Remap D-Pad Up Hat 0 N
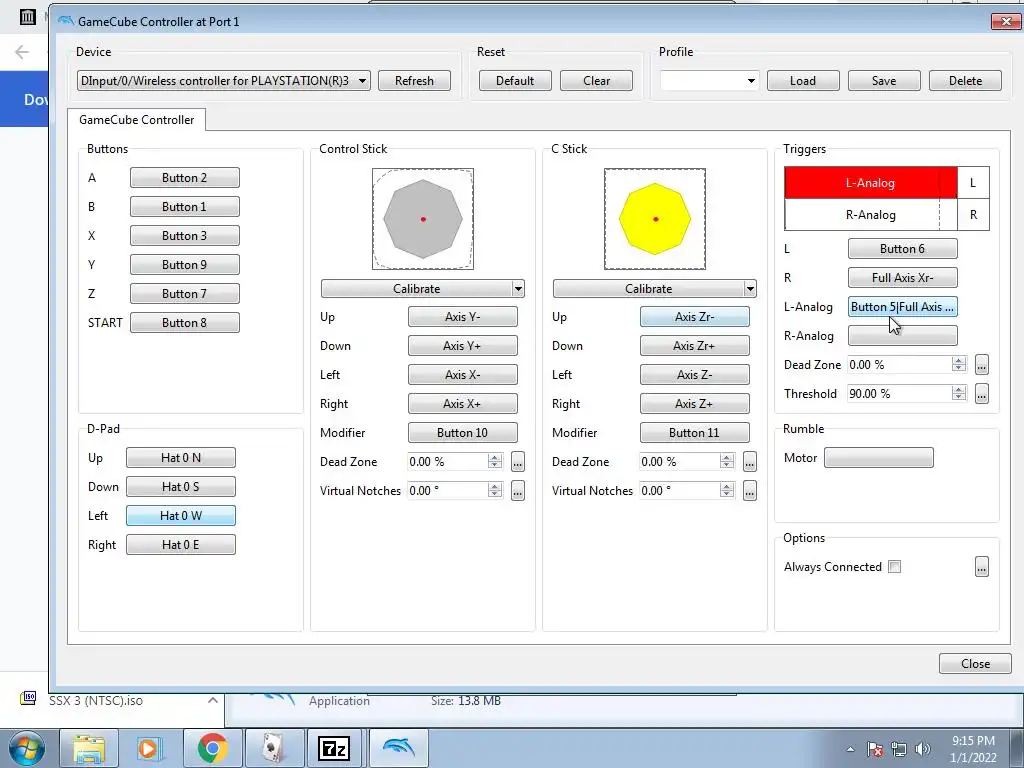The width and height of the screenshot is (1024, 768). (x=181, y=458)
